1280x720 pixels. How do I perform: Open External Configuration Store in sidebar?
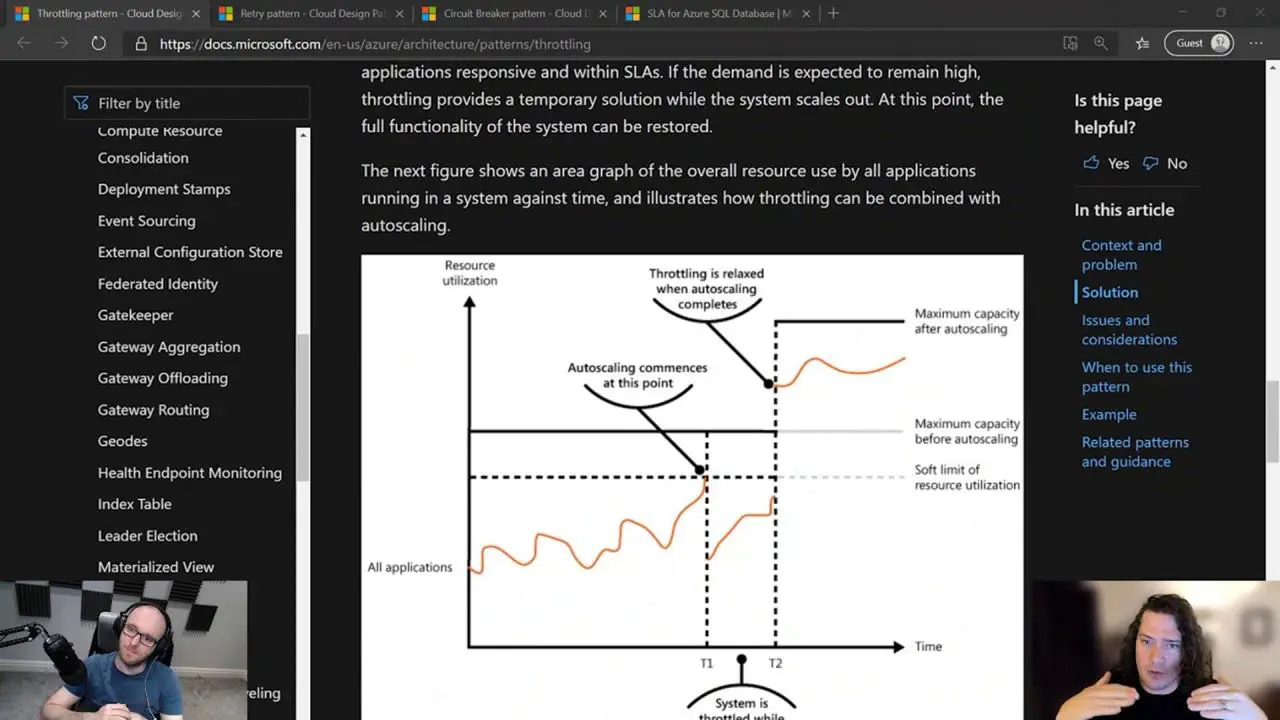pyautogui.click(x=190, y=252)
